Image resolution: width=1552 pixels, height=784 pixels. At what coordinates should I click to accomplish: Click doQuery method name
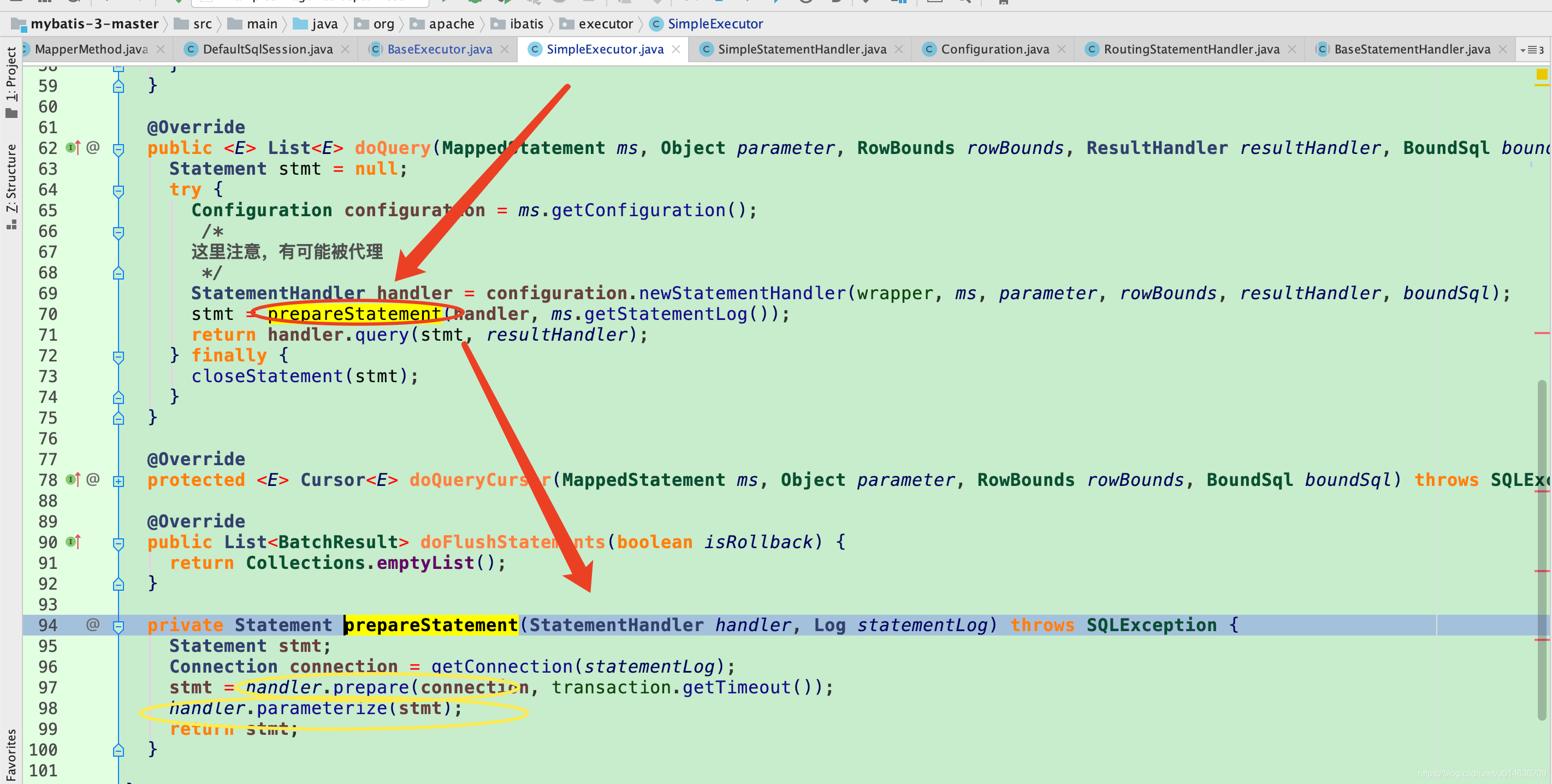[x=392, y=148]
